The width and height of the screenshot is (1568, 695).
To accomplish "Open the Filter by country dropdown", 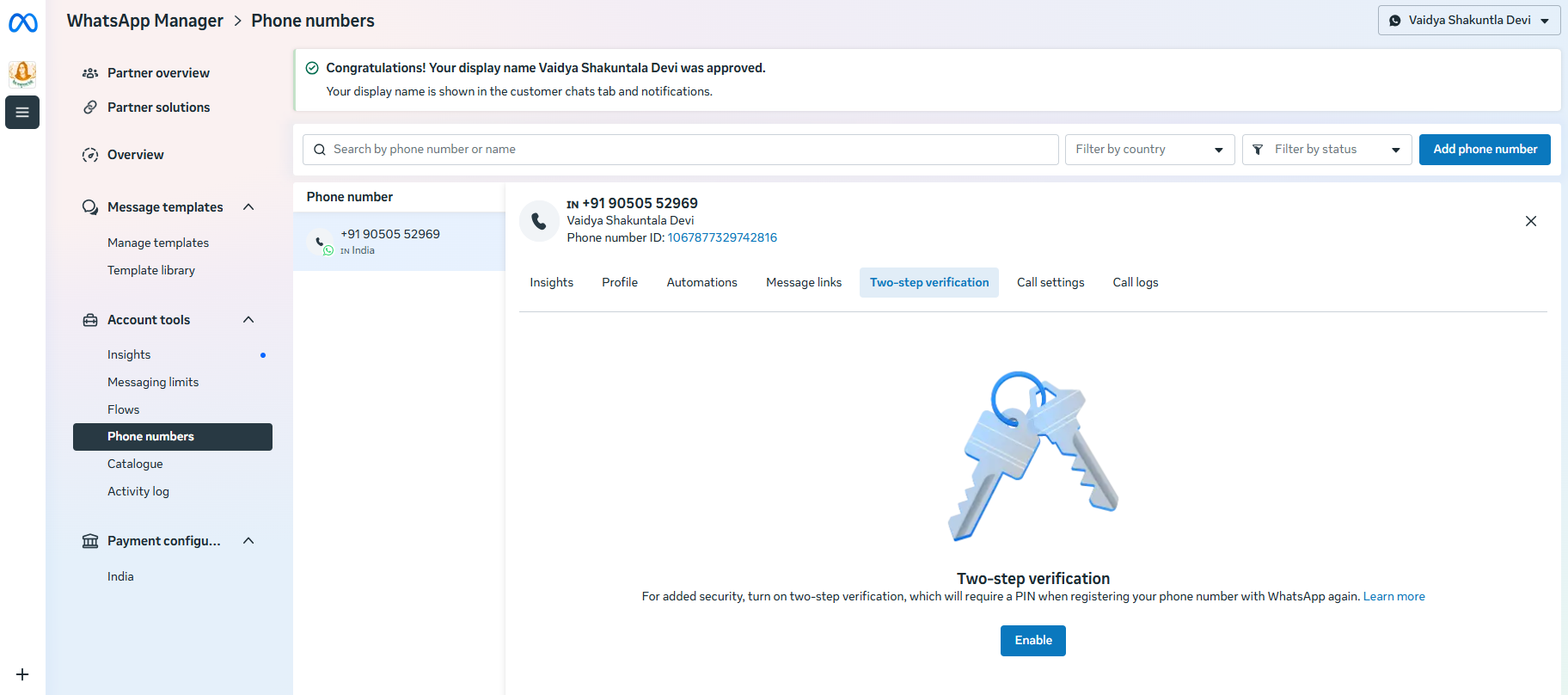I will point(1149,150).
